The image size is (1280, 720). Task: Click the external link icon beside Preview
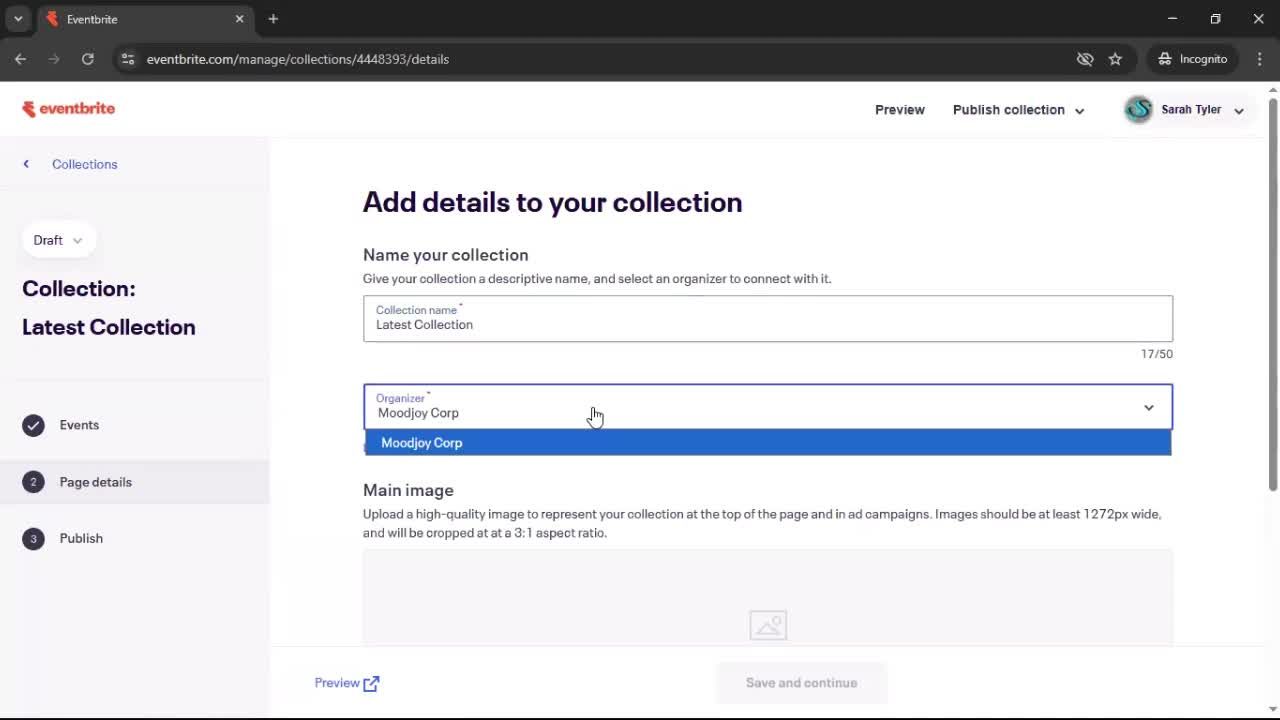coord(372,684)
